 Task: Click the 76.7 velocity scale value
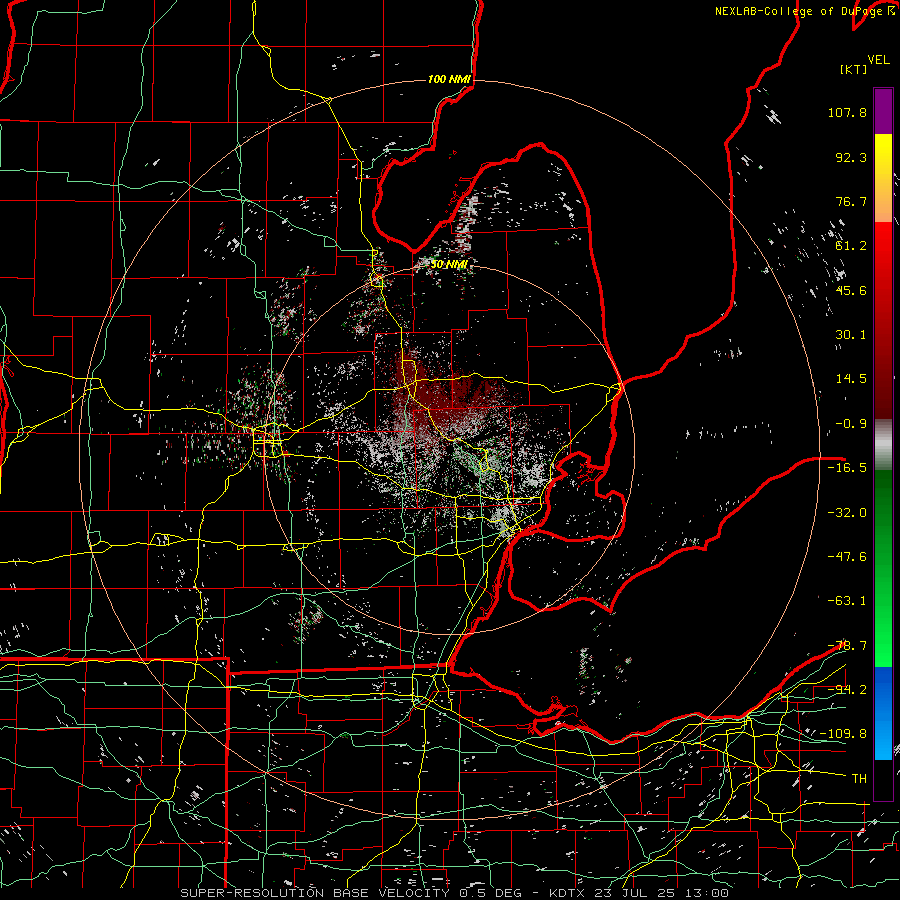tap(851, 201)
